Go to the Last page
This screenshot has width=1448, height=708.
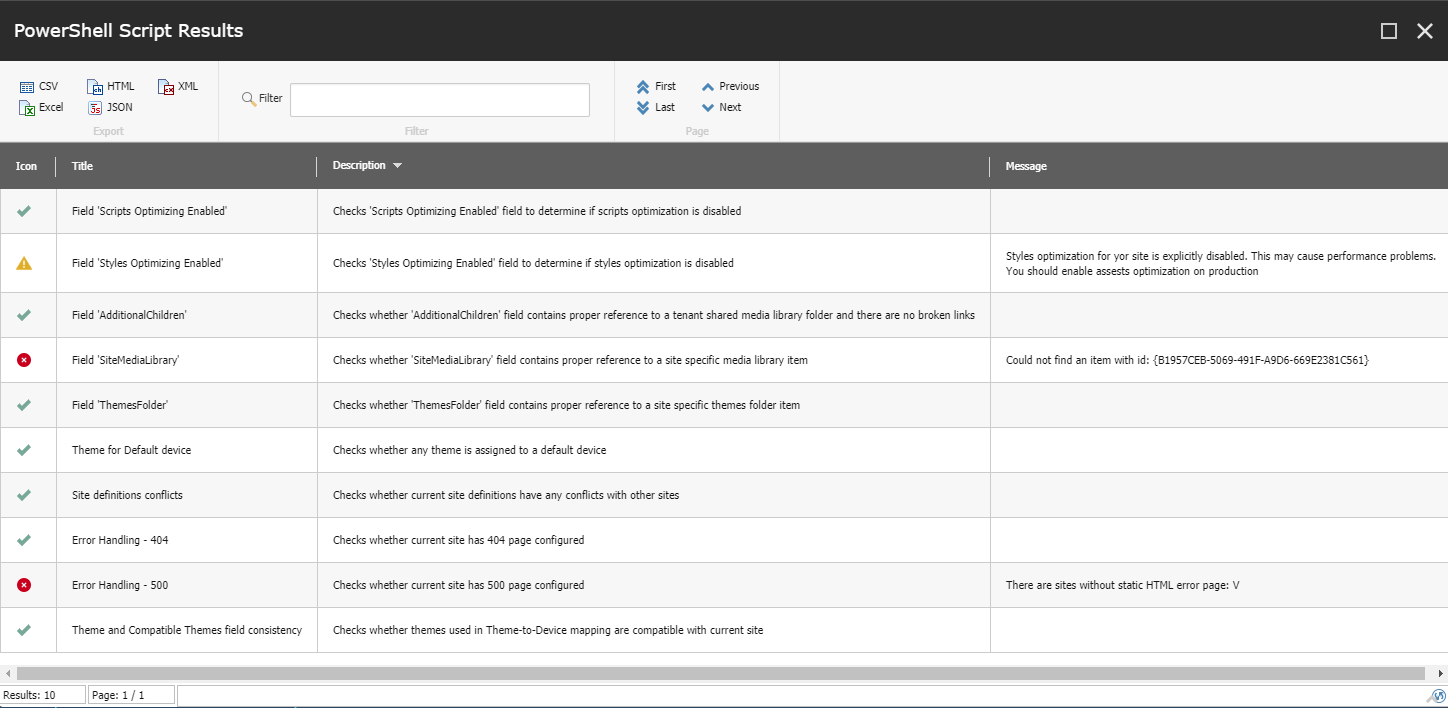click(655, 108)
